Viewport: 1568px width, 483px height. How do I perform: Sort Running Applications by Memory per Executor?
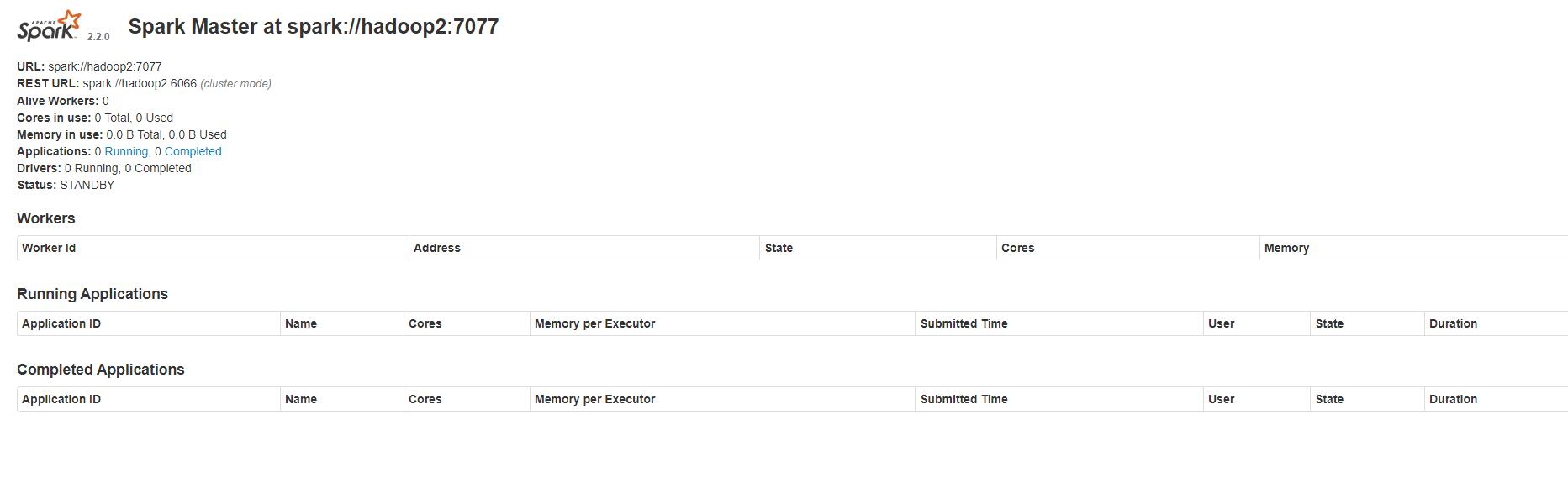(x=594, y=323)
